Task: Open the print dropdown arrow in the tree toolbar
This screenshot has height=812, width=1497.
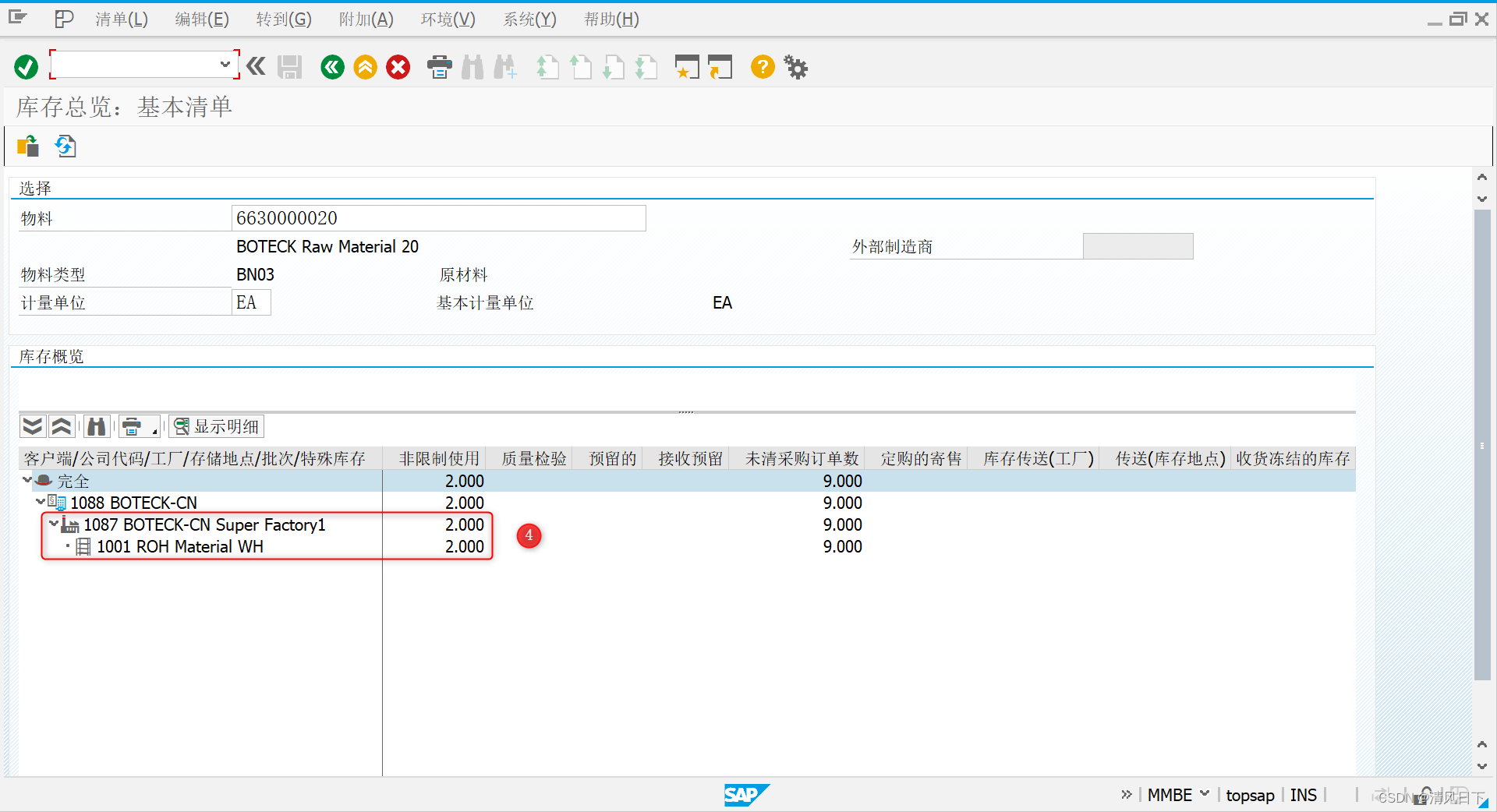Action: pyautogui.click(x=154, y=429)
